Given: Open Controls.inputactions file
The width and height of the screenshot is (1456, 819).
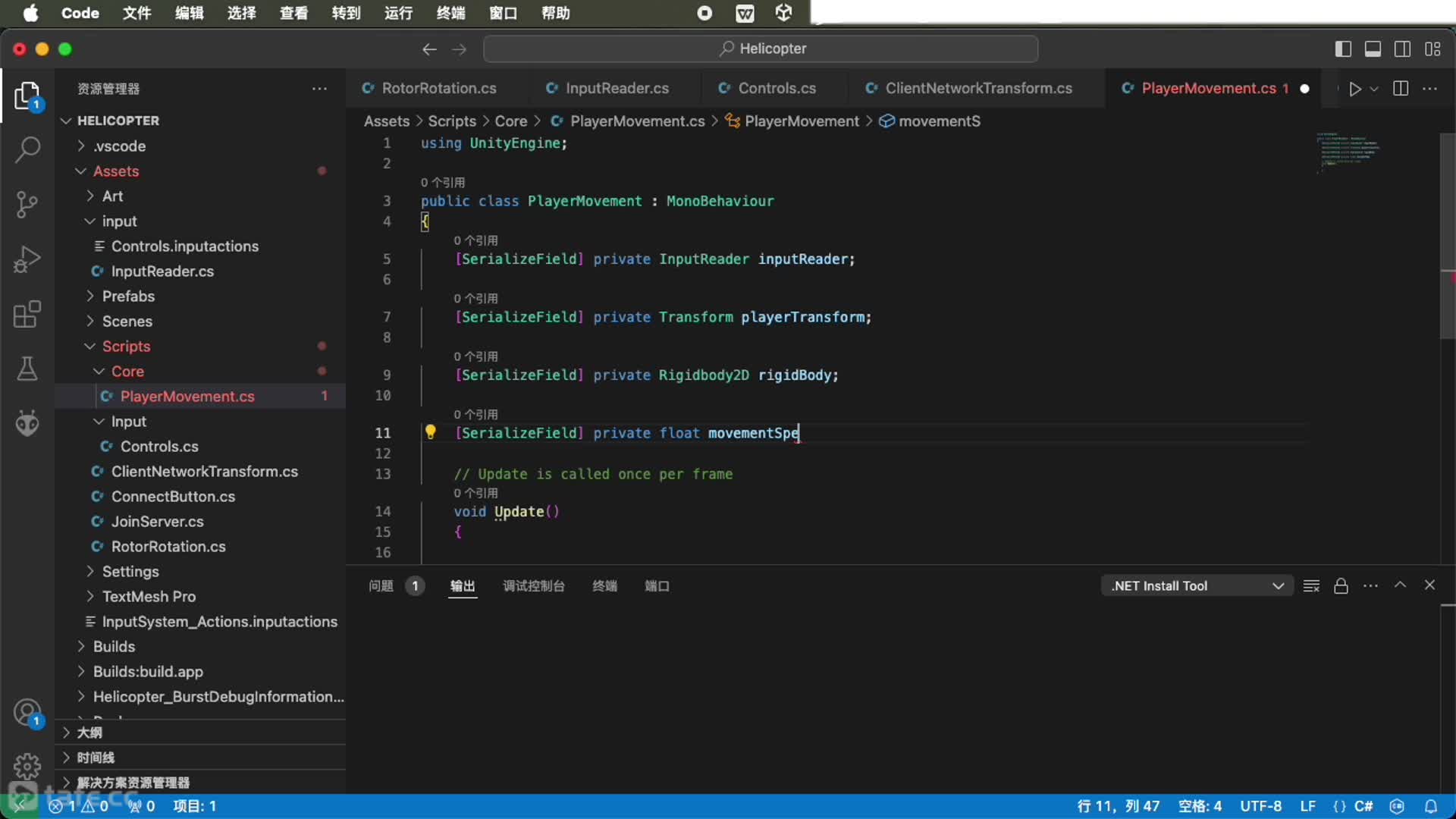Looking at the screenshot, I should (x=185, y=246).
